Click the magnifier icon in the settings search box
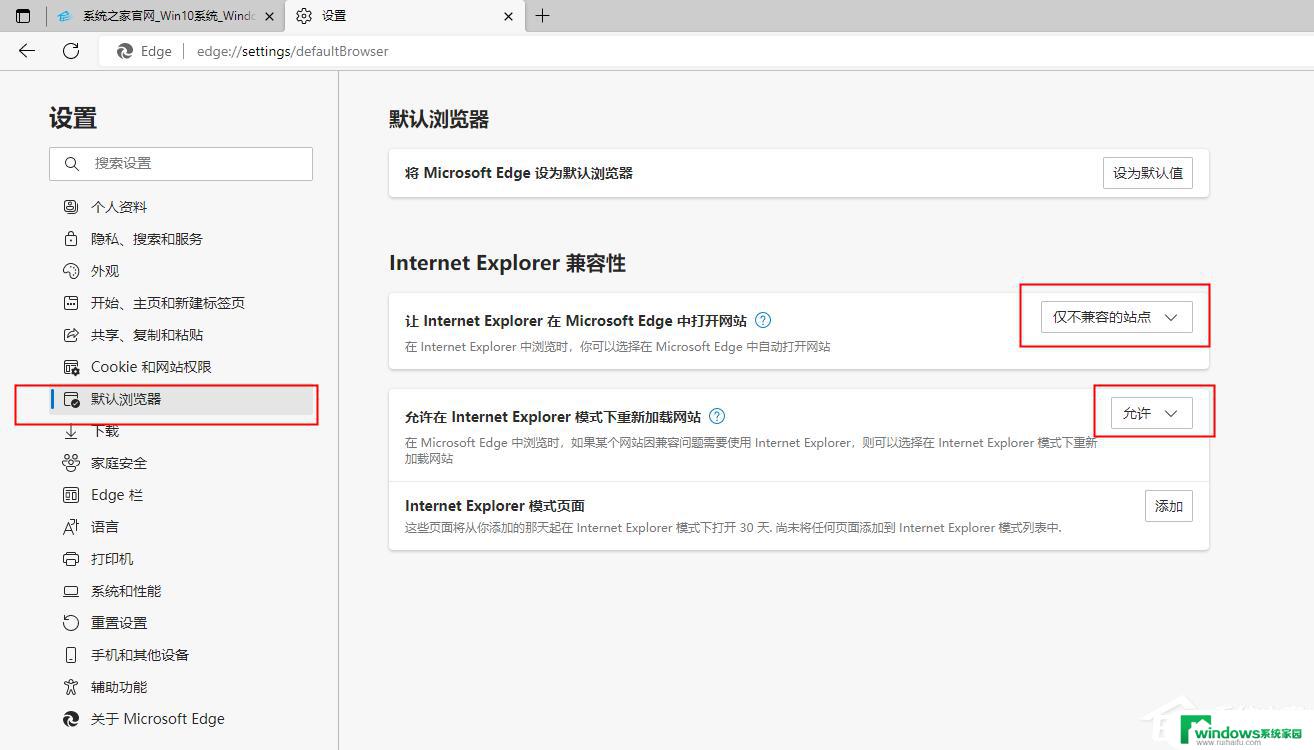The image size is (1314, 750). click(71, 163)
